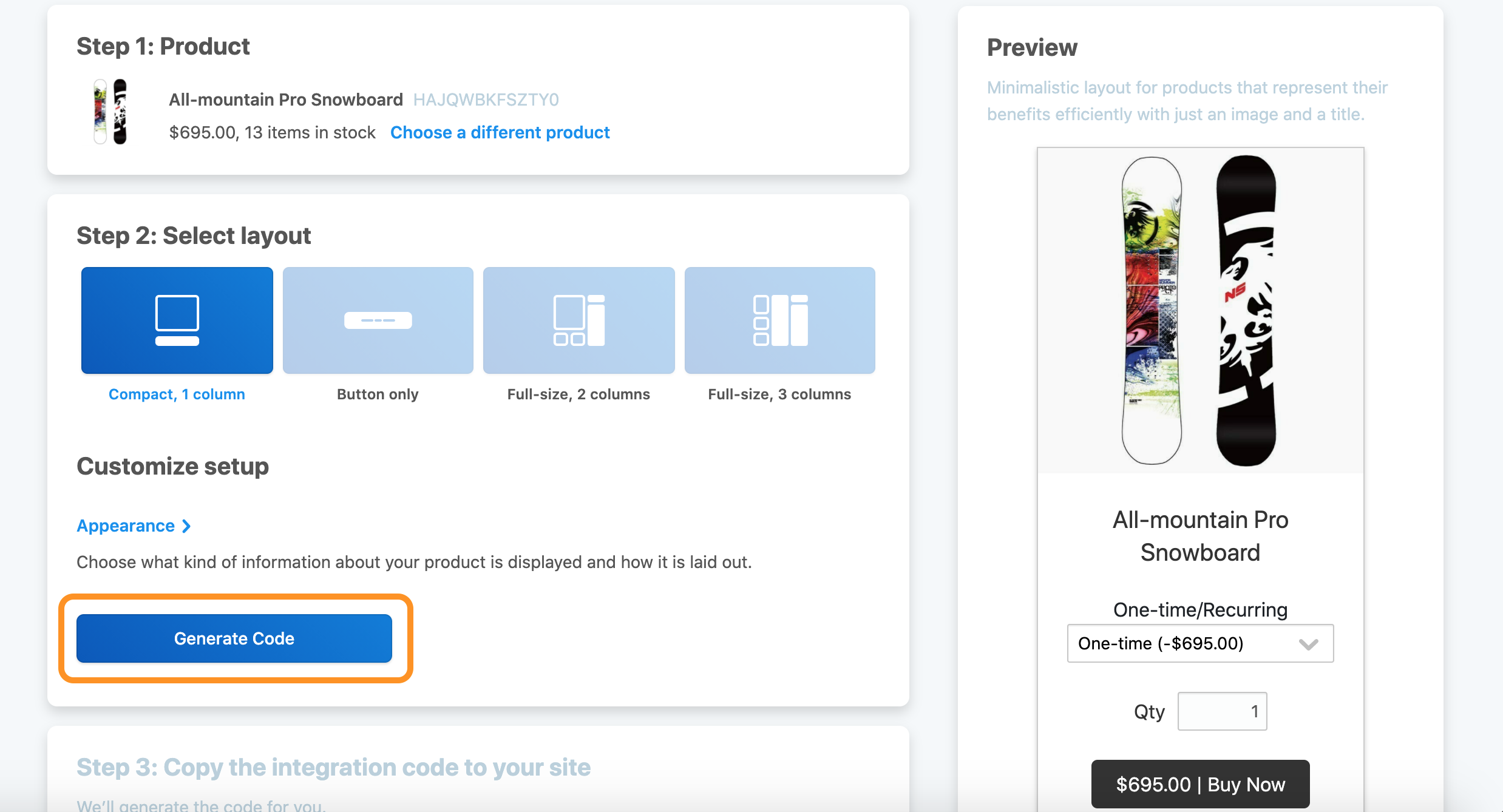Expand the Appearance settings link
This screenshot has height=812, width=1503.
(134, 526)
